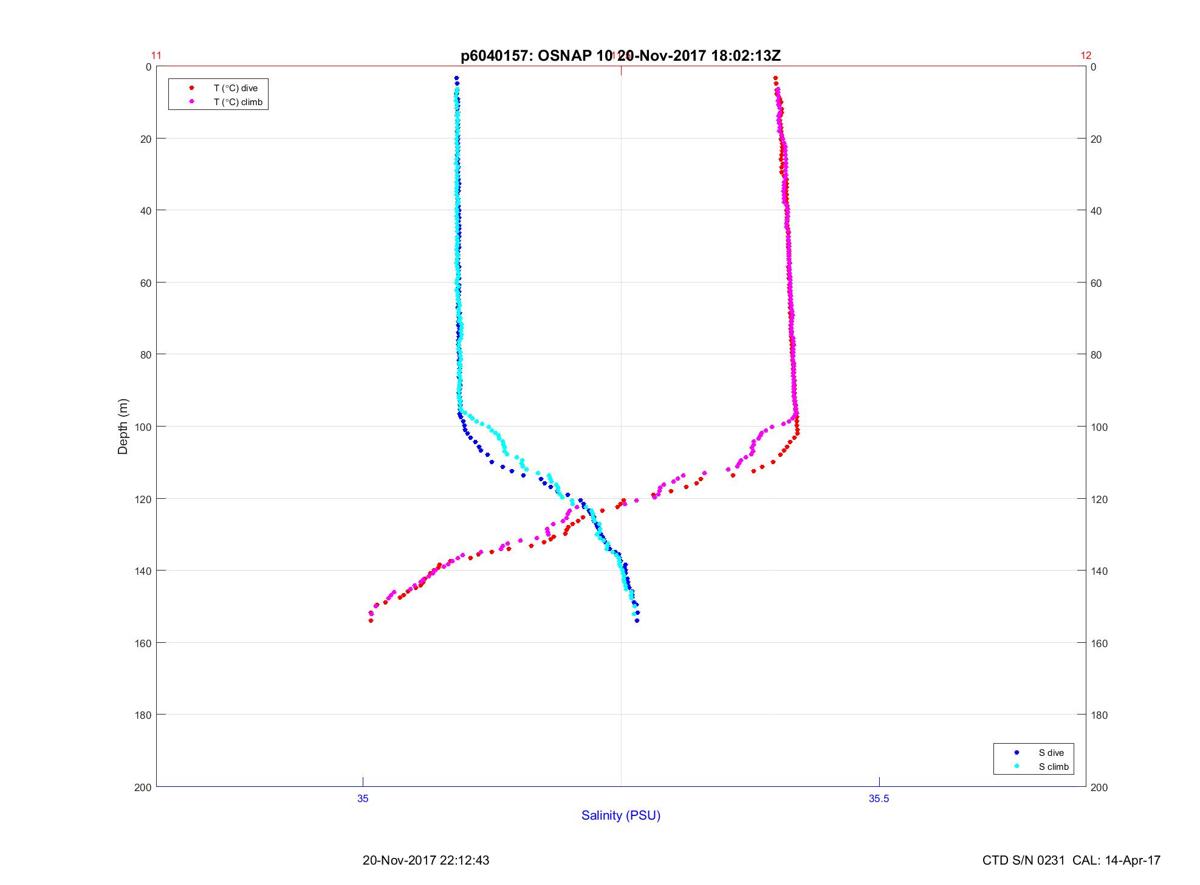Click the 120 tick on left depth axis

tap(142, 499)
